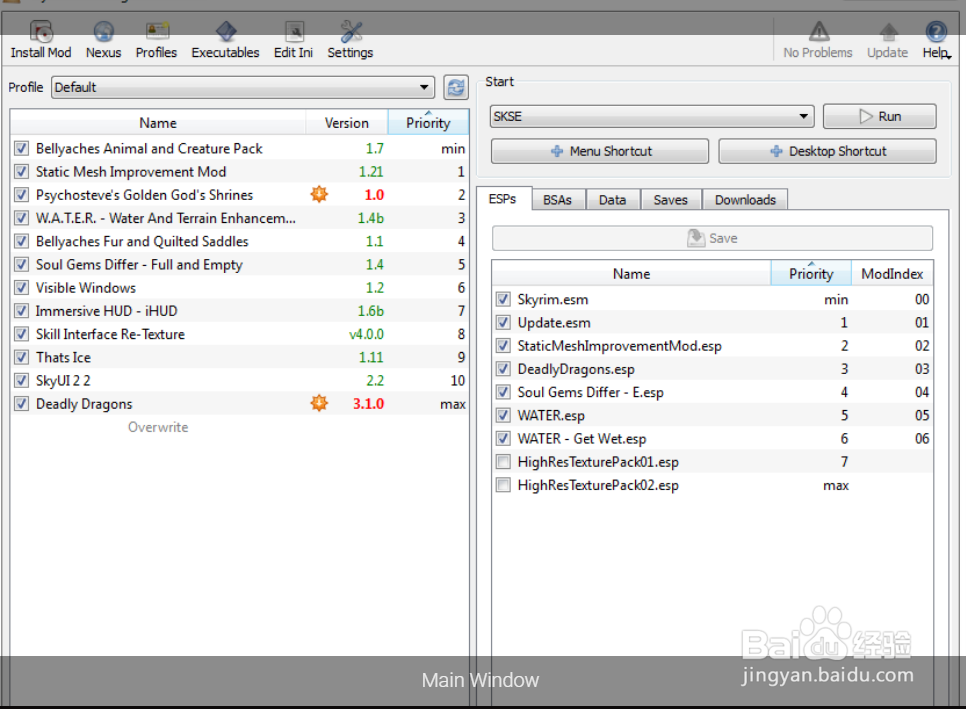966x709 pixels.
Task: Click the Save button in the ESPs tab
Action: click(712, 238)
